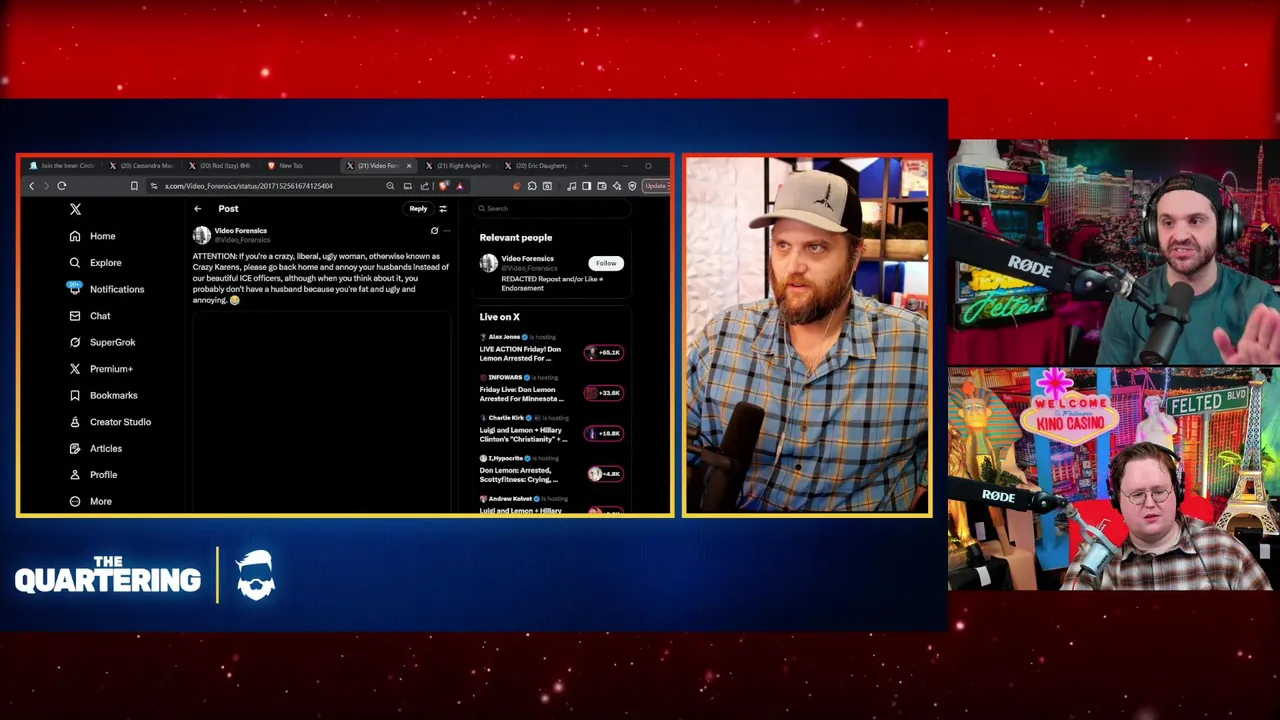Click the Brave Rewards triangle icon
1280x720 pixels.
[459, 186]
